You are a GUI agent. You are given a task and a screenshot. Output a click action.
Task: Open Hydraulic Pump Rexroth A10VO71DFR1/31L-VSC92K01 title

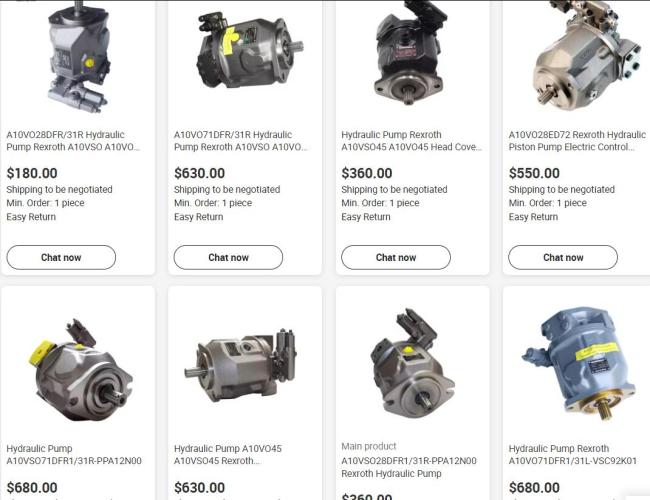click(572, 455)
